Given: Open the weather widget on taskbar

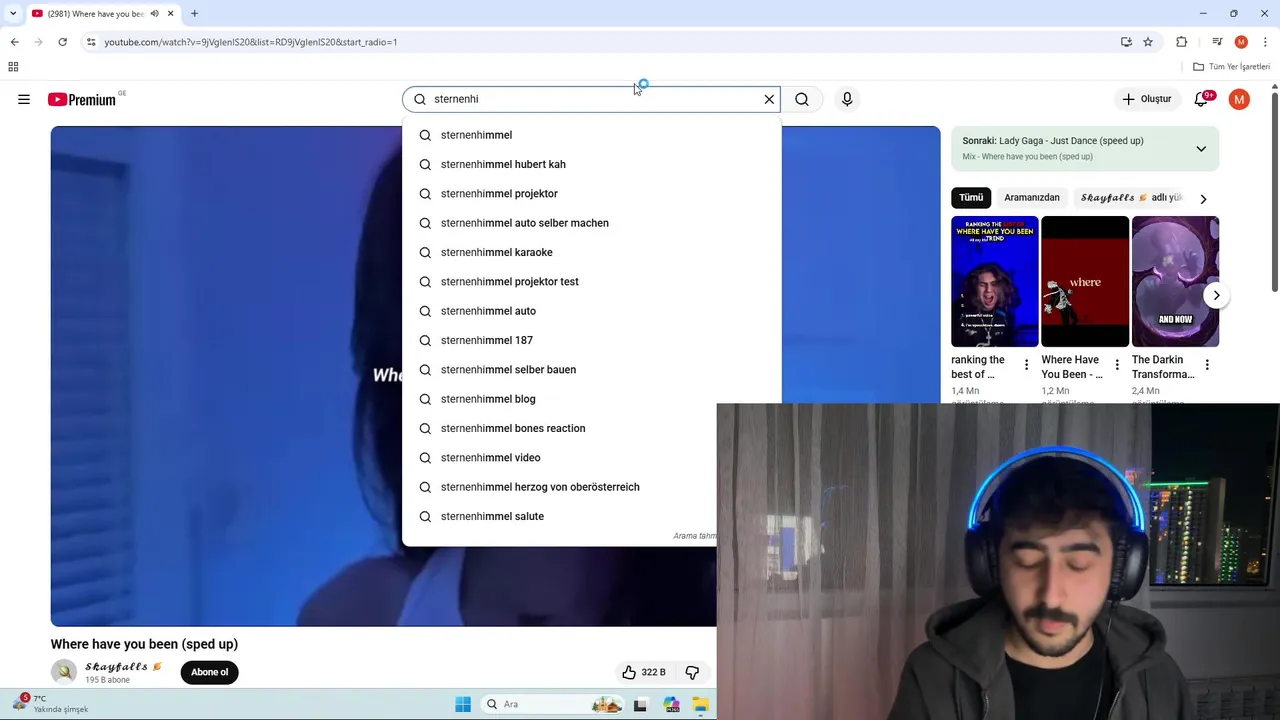Looking at the screenshot, I should click(x=52, y=703).
